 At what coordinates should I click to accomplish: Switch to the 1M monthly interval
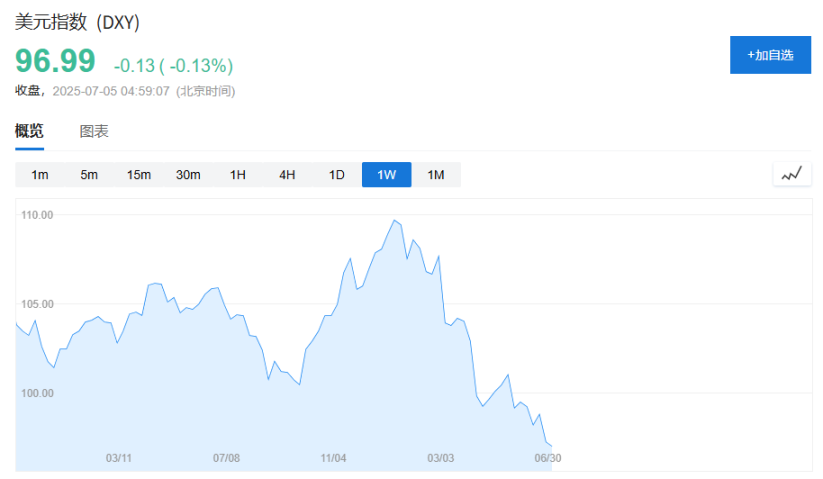pos(436,175)
